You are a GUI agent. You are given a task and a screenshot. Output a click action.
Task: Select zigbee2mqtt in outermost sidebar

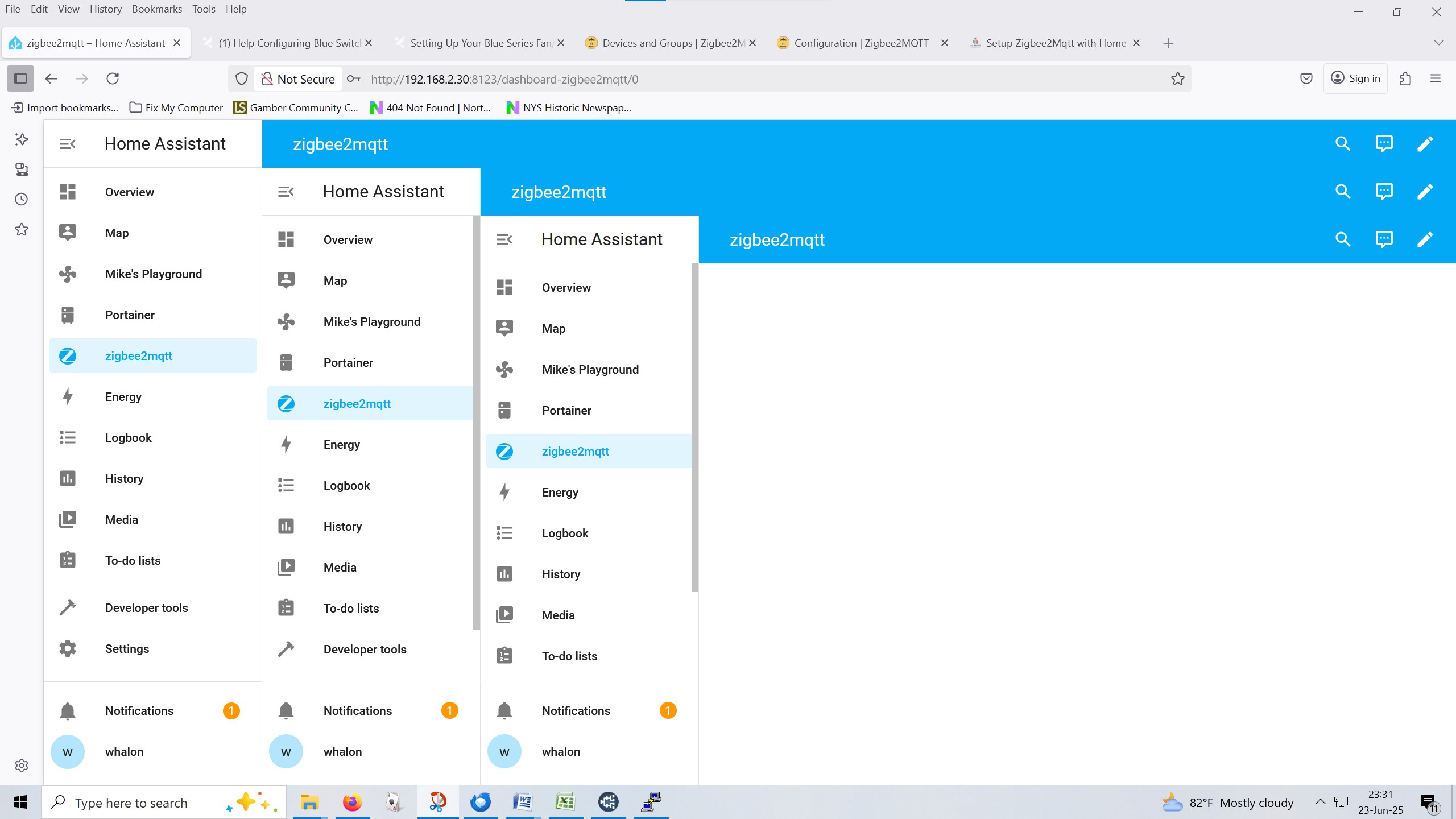click(x=152, y=355)
